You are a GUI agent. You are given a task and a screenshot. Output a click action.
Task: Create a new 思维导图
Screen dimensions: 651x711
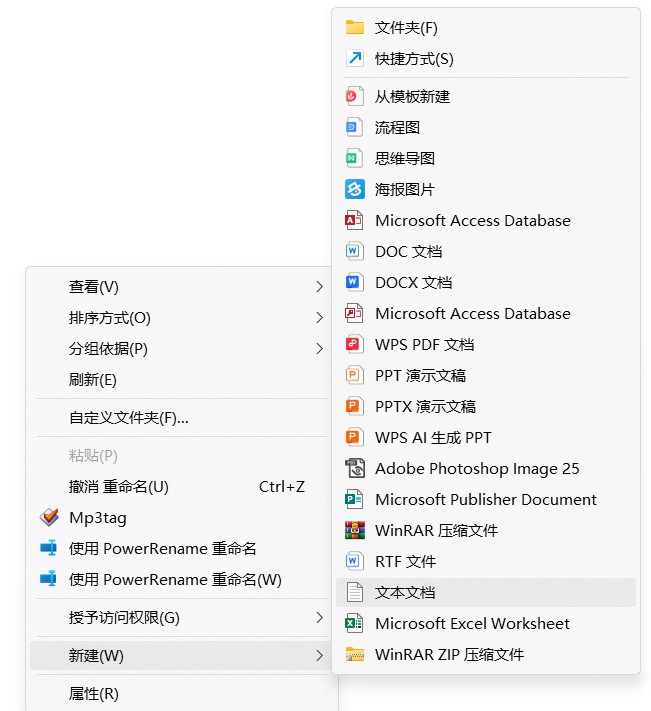[486, 158]
